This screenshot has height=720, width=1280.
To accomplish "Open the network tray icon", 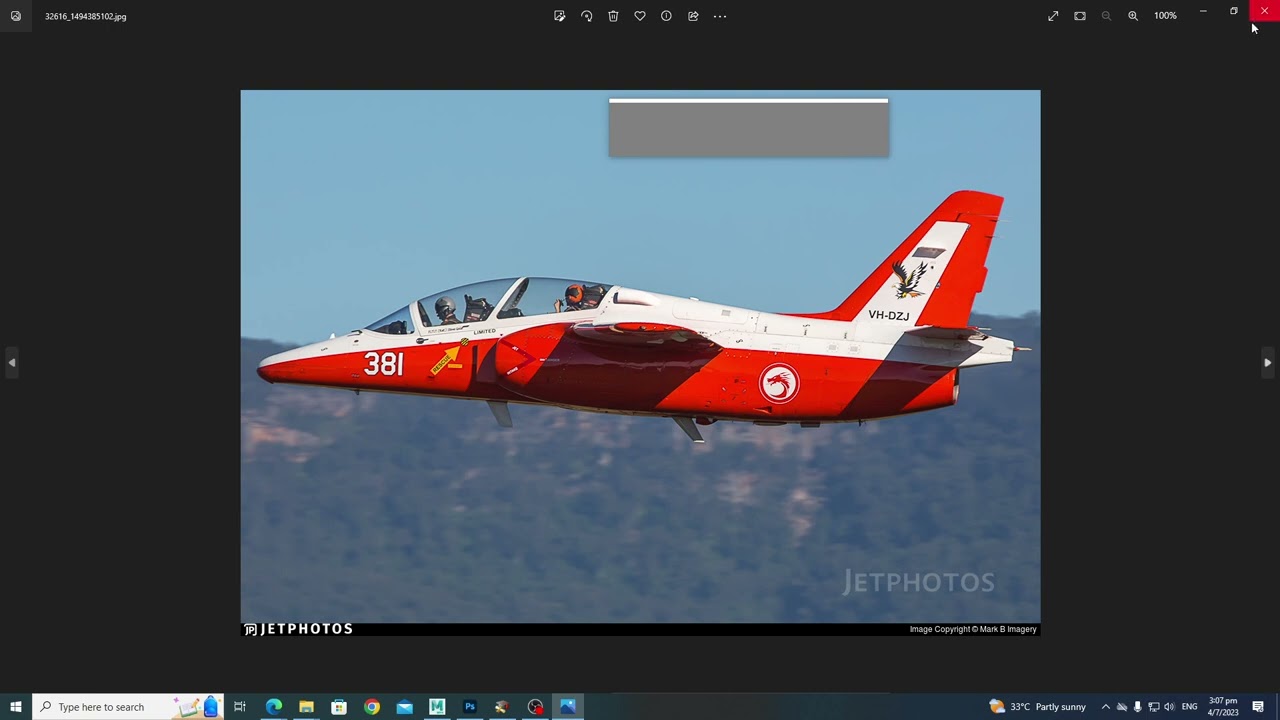I will pos(1153,707).
